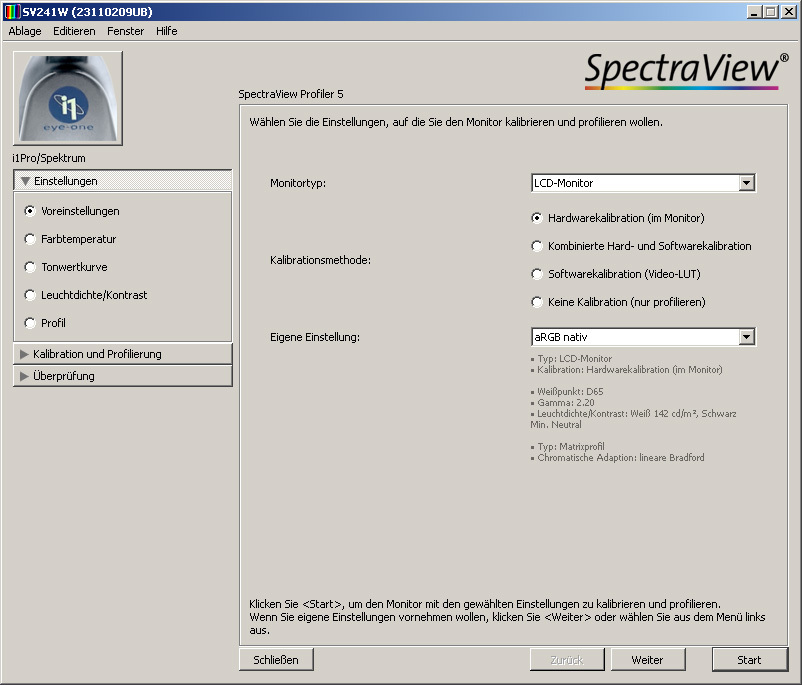Click 'Chromatische Adaption: lineare Bradford' line

[x=618, y=458]
